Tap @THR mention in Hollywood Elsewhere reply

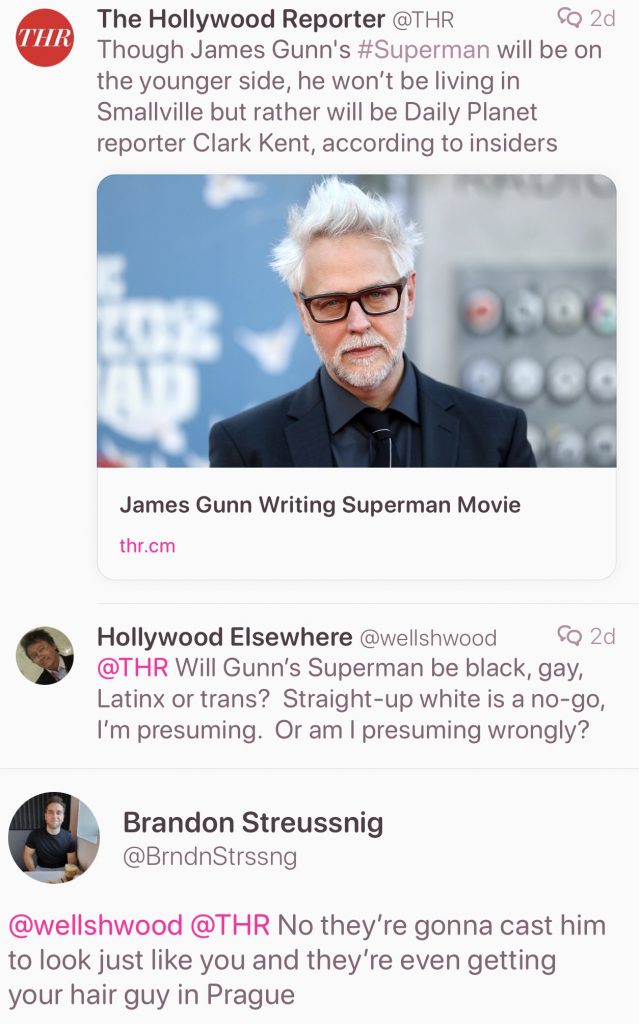[133, 667]
